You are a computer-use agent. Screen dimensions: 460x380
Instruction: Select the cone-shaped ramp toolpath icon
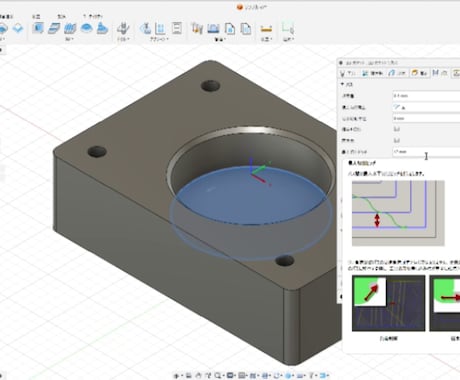pyautogui.click(x=102, y=28)
